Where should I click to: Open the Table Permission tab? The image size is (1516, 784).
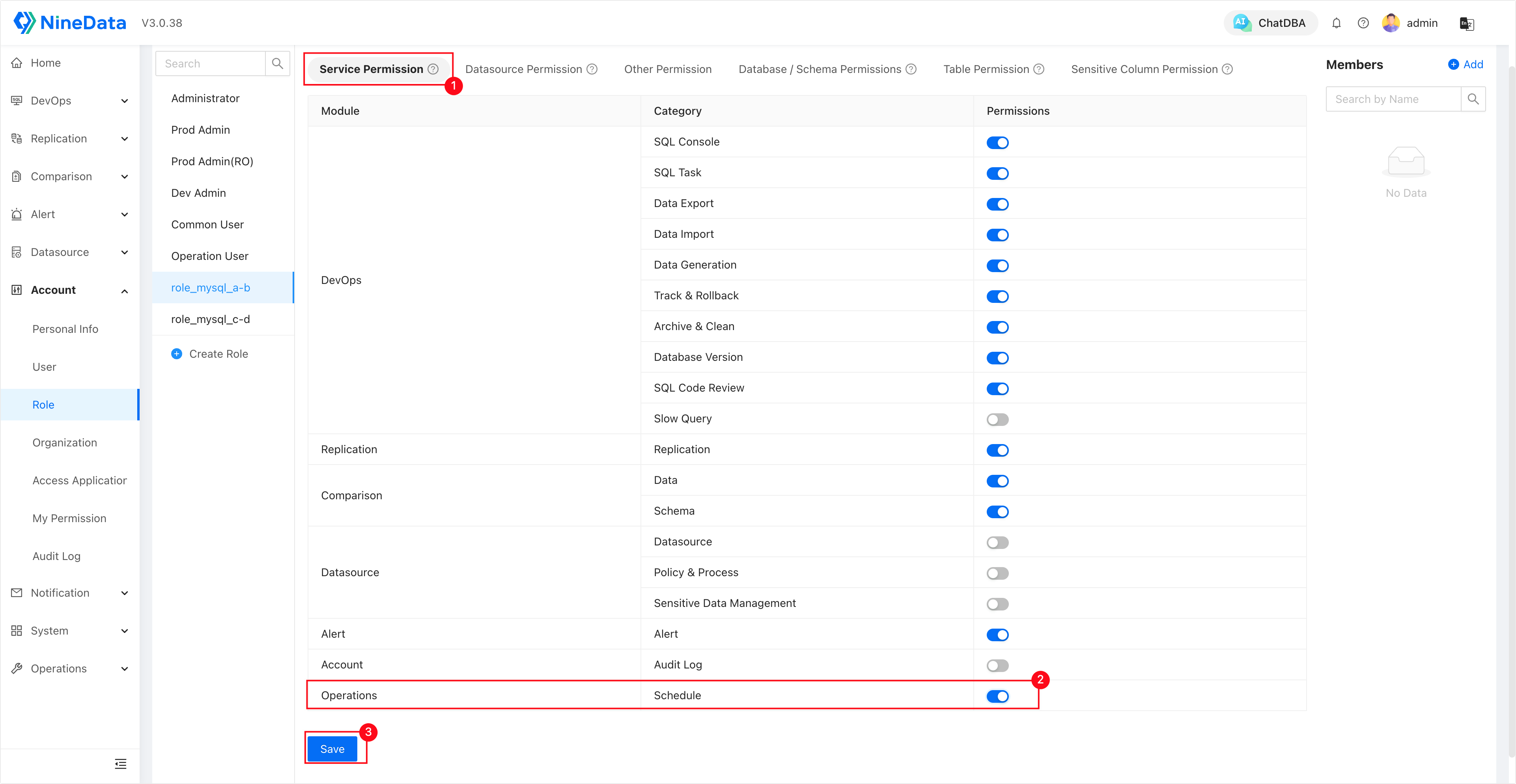click(993, 69)
